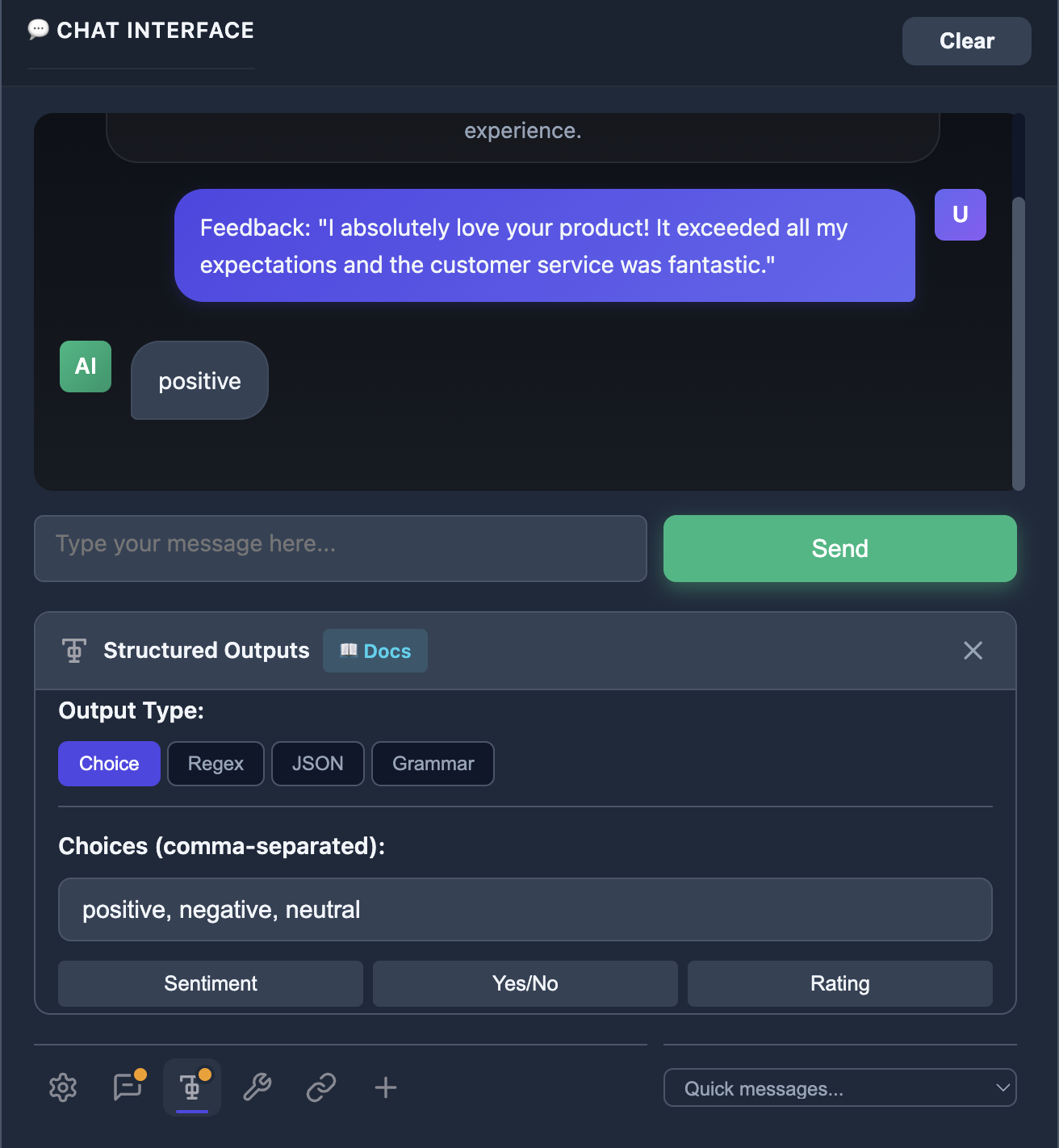
Task: Open the Structured Outputs Docs link
Action: click(x=375, y=651)
